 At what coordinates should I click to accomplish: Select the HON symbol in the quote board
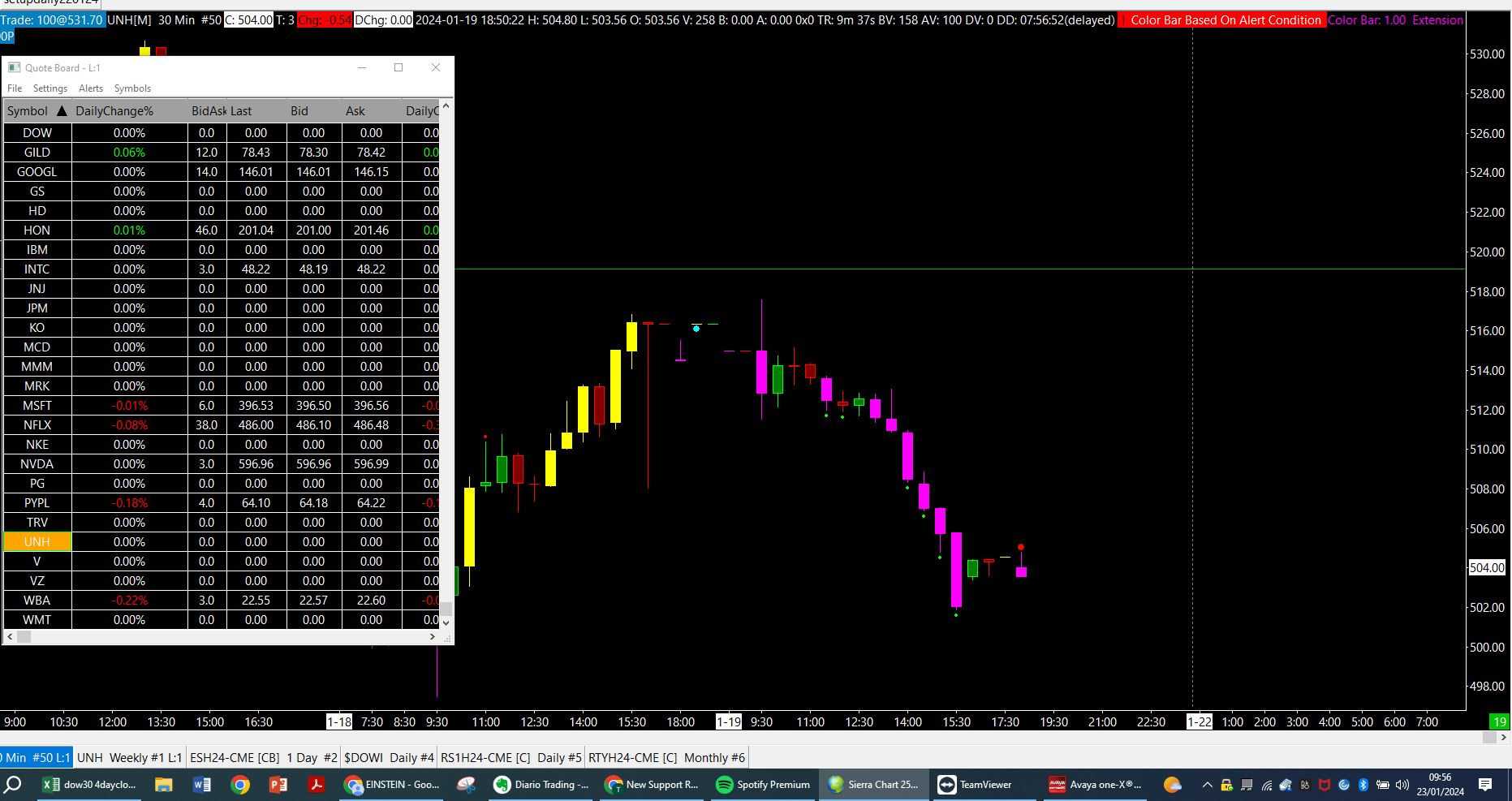point(37,230)
